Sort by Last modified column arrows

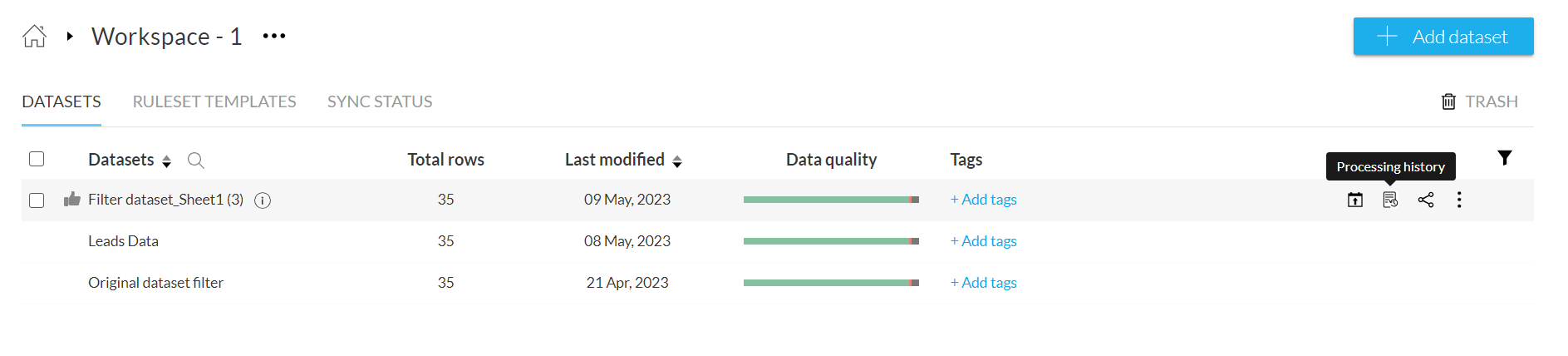[677, 161]
